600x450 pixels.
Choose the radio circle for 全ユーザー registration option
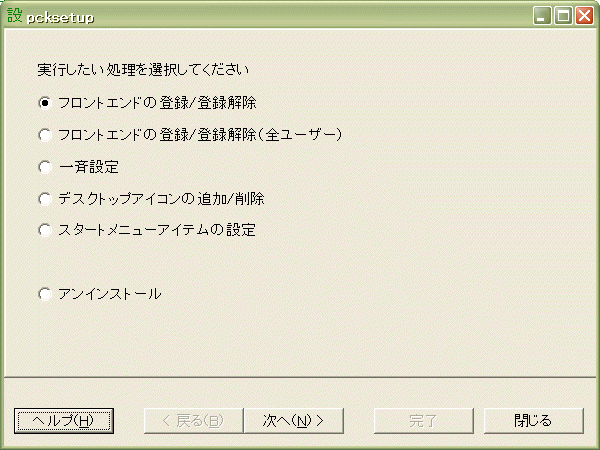click(45, 135)
